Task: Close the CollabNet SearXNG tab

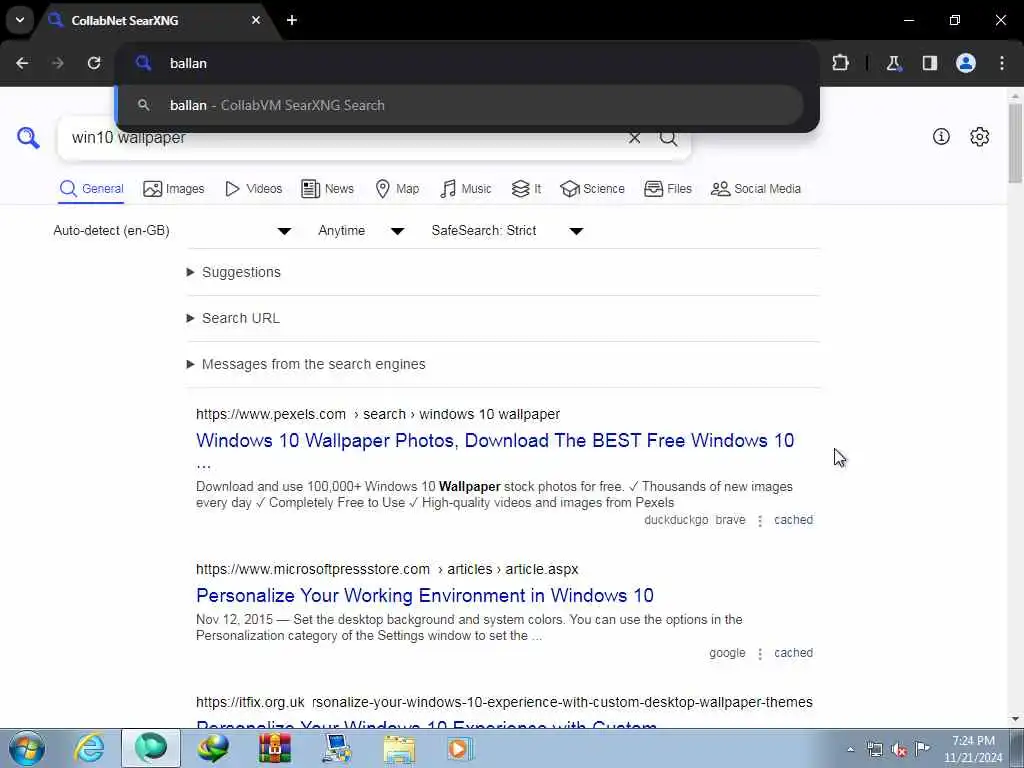Action: 256,20
